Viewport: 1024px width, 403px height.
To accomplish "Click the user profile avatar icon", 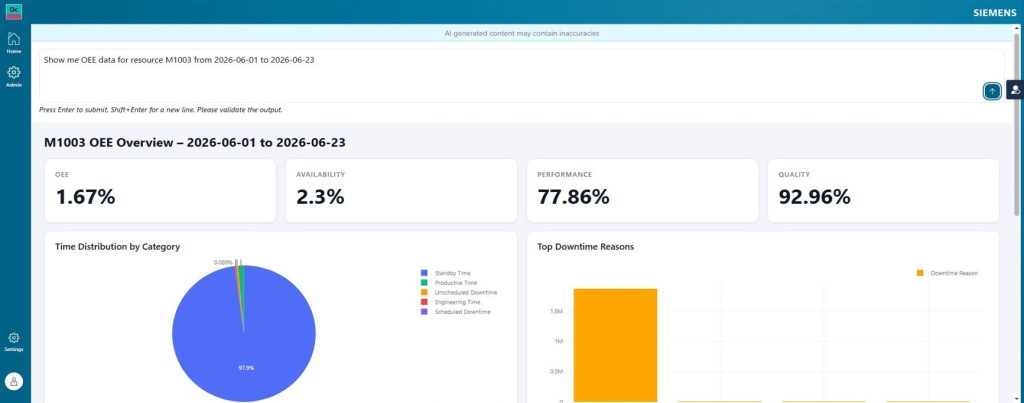I will pos(14,381).
